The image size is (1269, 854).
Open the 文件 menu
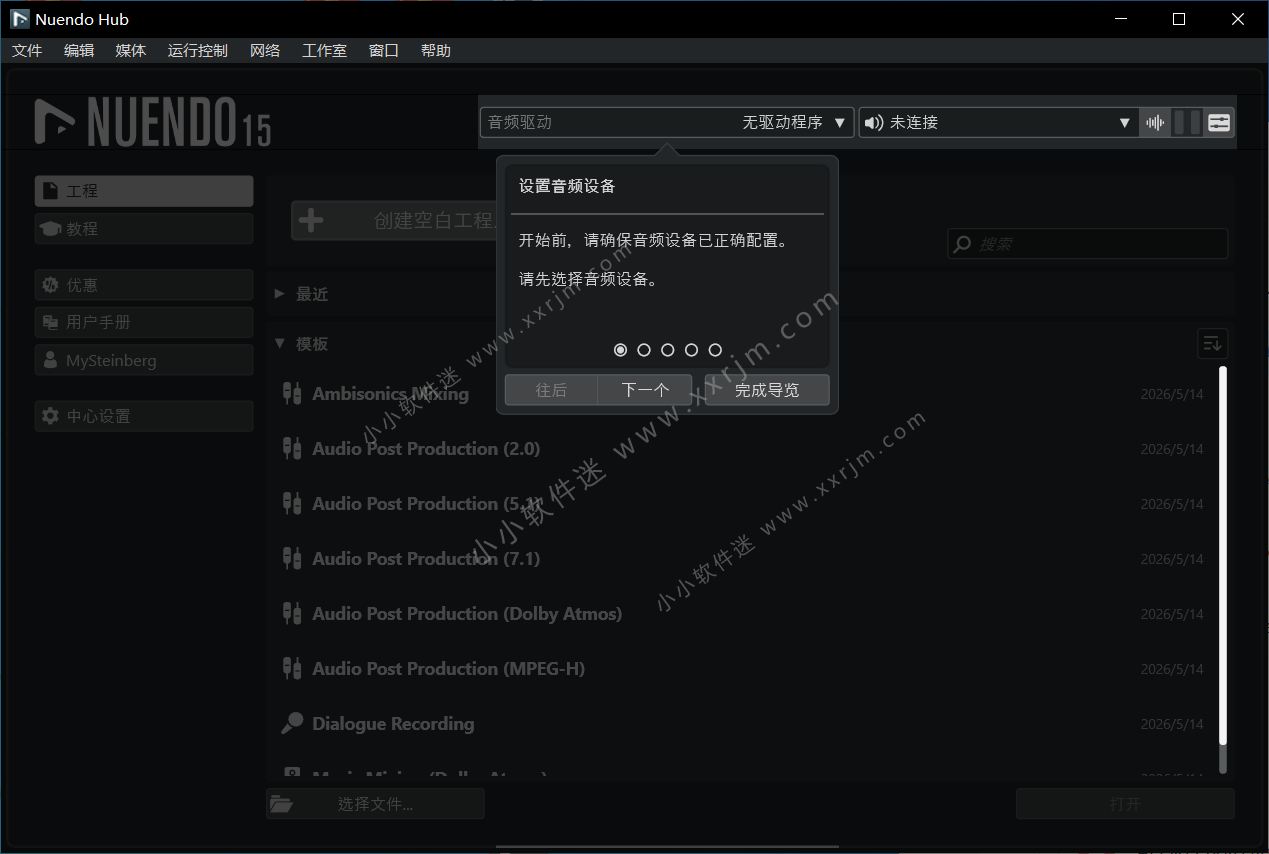point(27,51)
